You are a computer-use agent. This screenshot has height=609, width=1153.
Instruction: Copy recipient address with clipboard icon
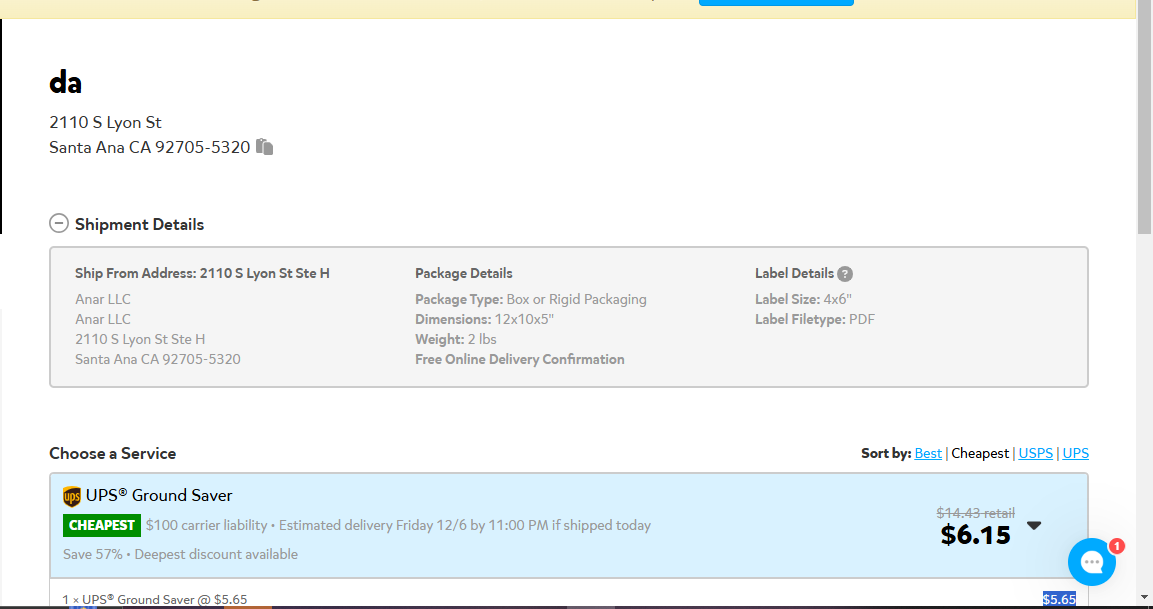point(265,147)
